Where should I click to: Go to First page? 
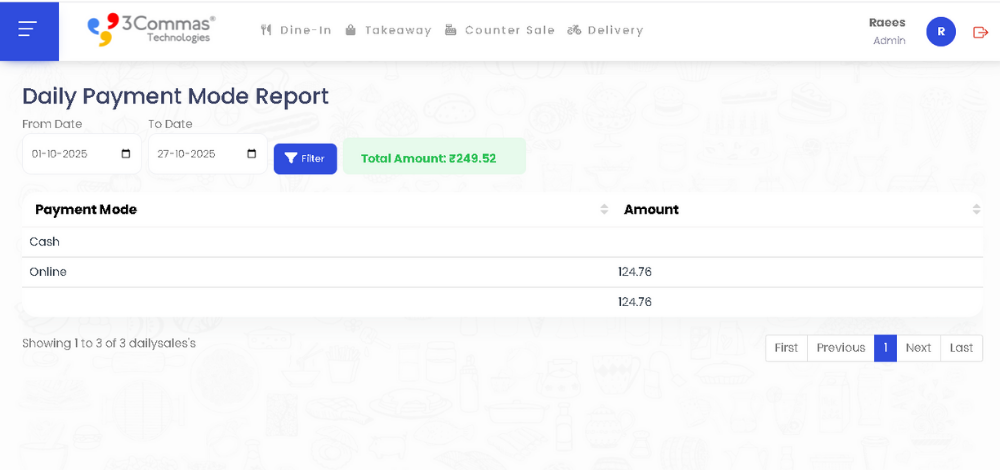click(x=786, y=348)
